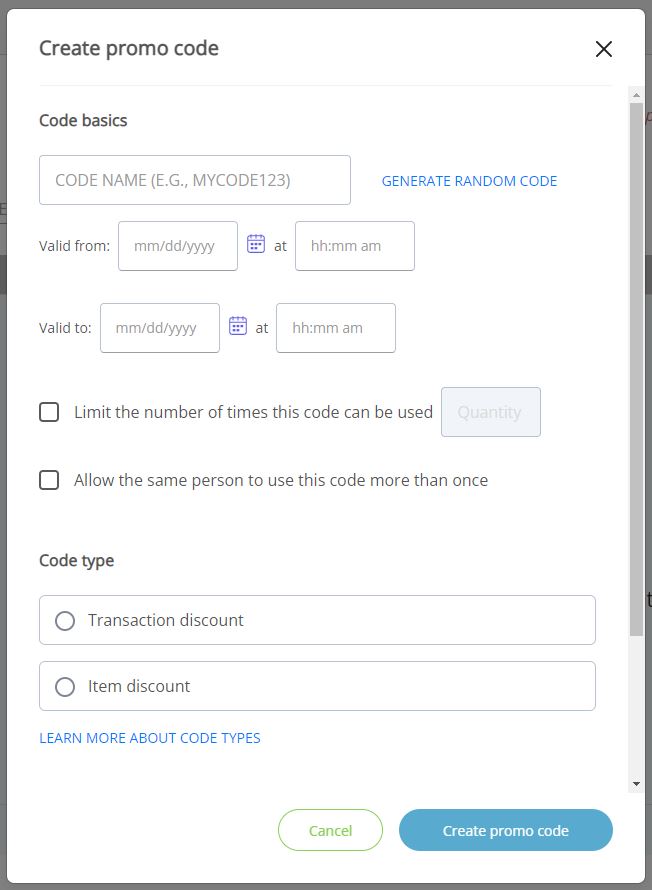Image resolution: width=652 pixels, height=890 pixels.
Task: Choose Item discount as the code type
Action: pos(65,686)
